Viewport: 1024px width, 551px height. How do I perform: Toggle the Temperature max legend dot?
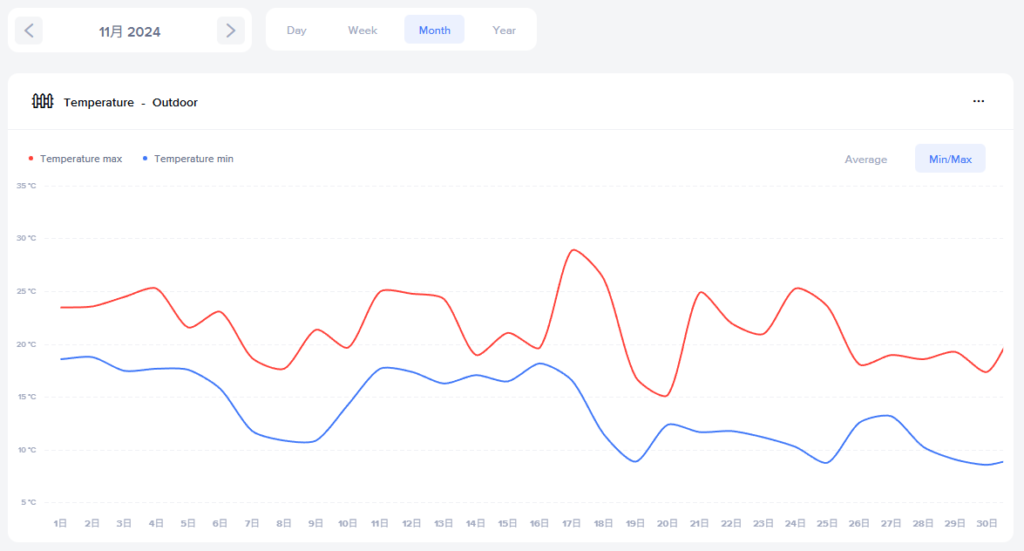point(31,158)
